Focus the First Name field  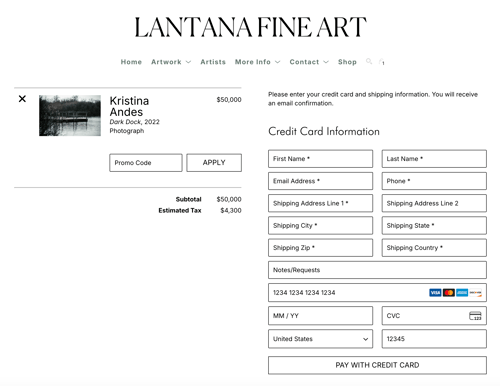click(320, 159)
